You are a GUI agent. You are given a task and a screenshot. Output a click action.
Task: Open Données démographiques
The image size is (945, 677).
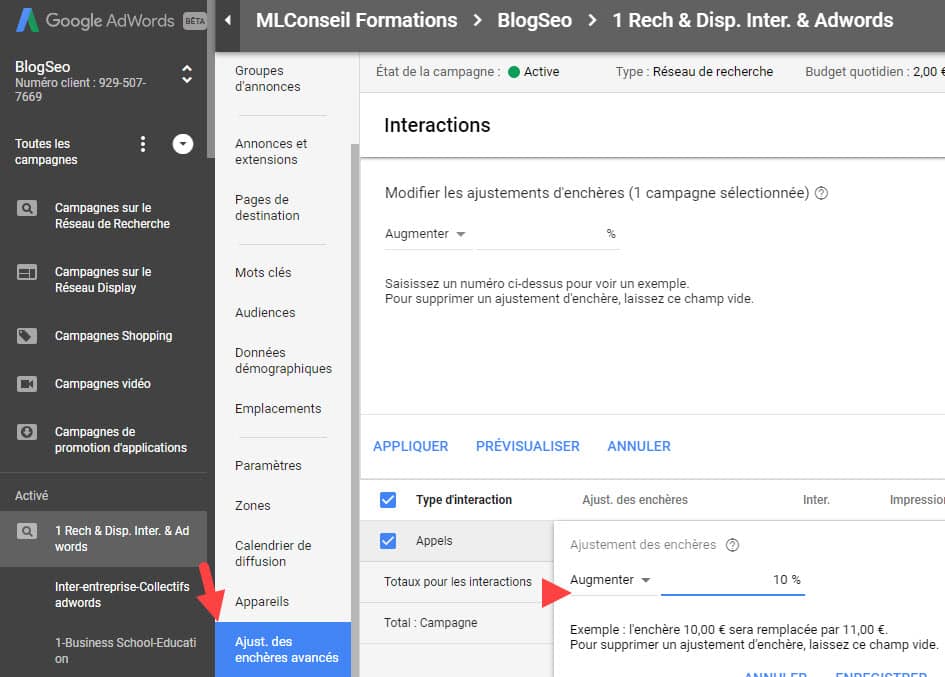(x=283, y=361)
